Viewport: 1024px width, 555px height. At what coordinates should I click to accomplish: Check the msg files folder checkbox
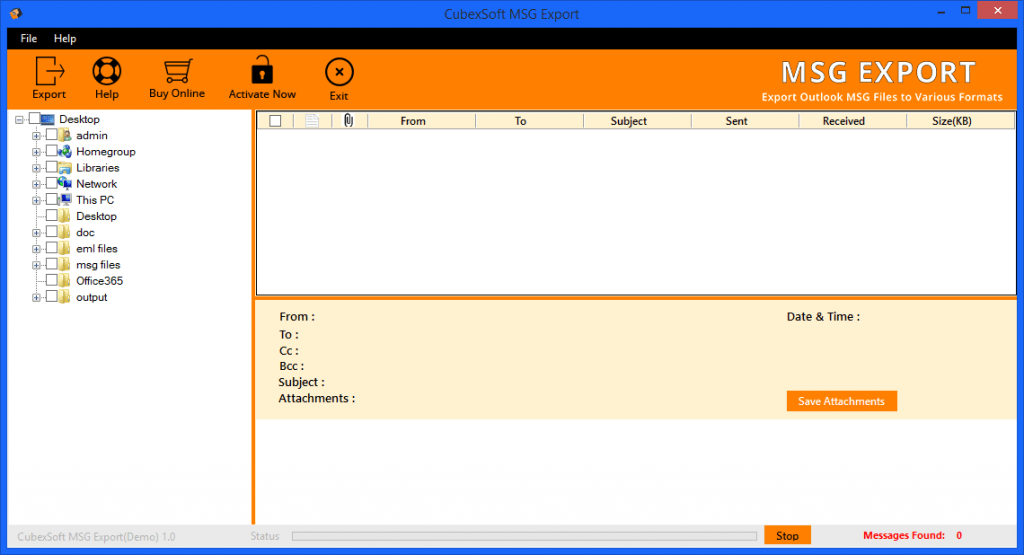pos(52,265)
